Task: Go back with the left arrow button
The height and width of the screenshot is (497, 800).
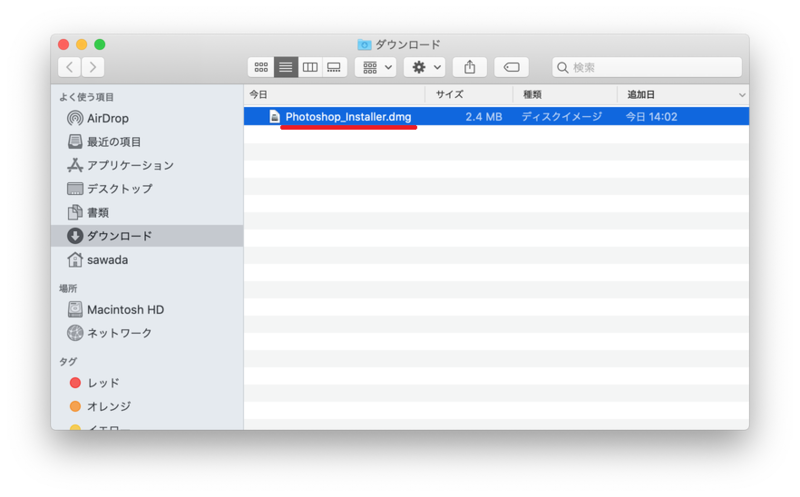Action: click(x=69, y=67)
